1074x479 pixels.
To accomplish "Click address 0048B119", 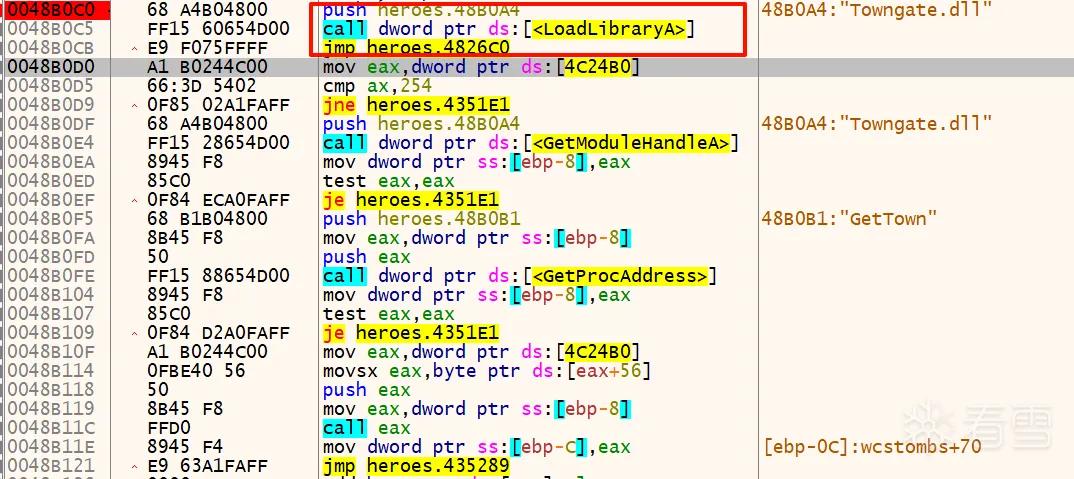I will (52, 409).
